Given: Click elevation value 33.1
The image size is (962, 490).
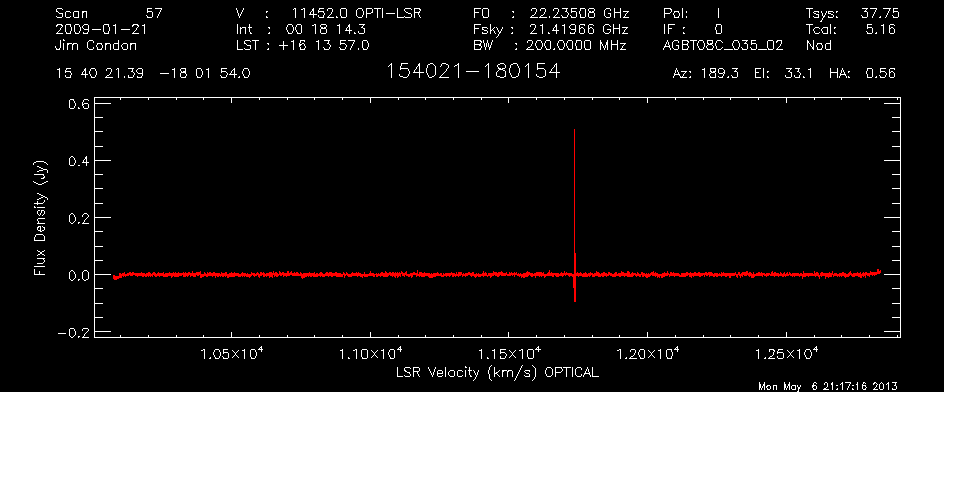Looking at the screenshot, I should point(799,74).
